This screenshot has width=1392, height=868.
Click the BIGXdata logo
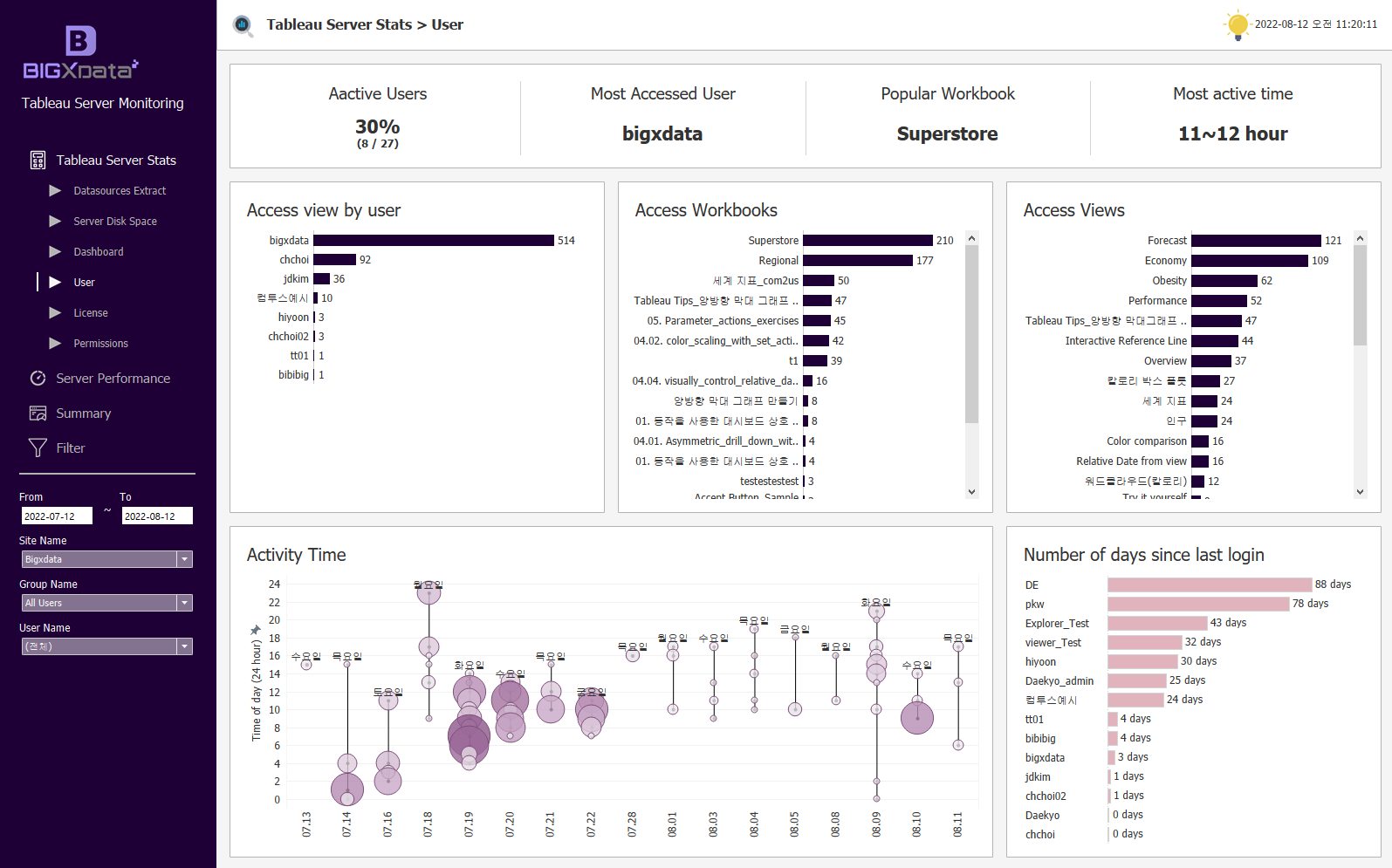[80, 53]
